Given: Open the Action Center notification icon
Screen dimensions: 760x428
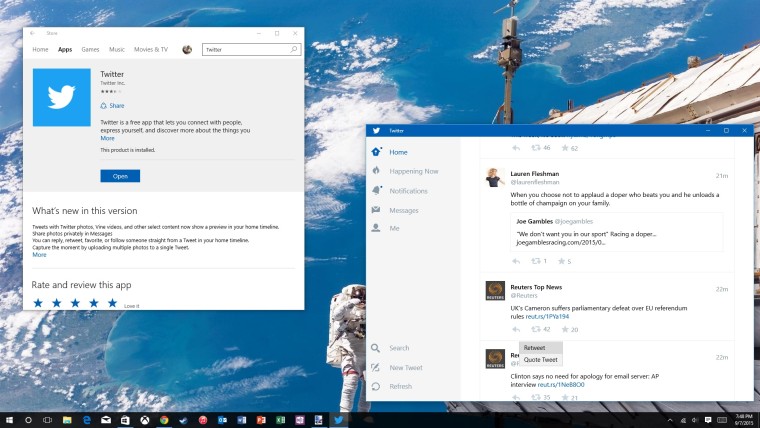Looking at the screenshot, I should [x=708, y=420].
